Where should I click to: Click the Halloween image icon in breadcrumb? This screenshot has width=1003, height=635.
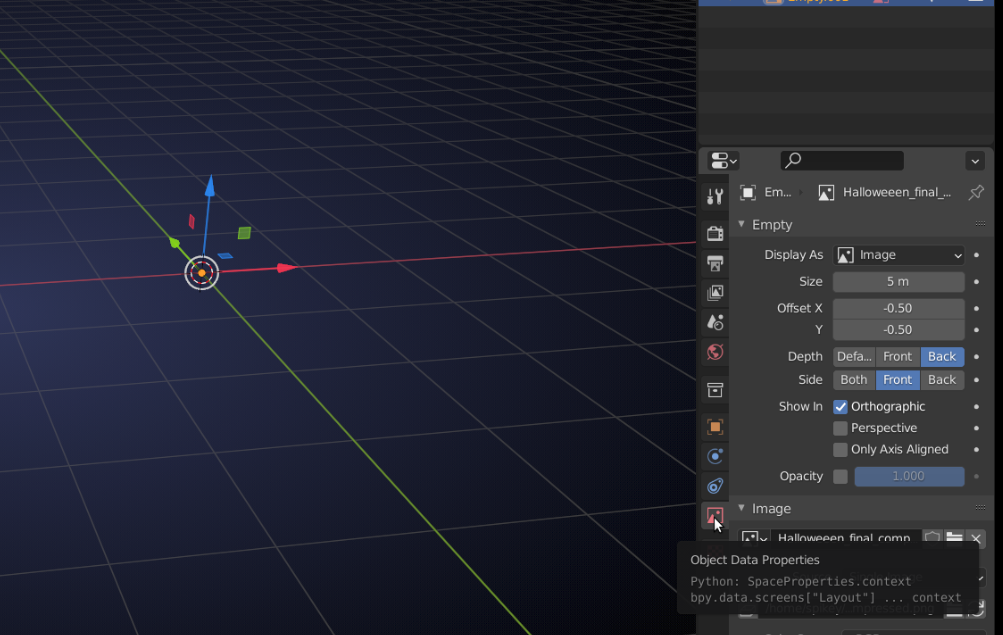[x=826, y=192]
